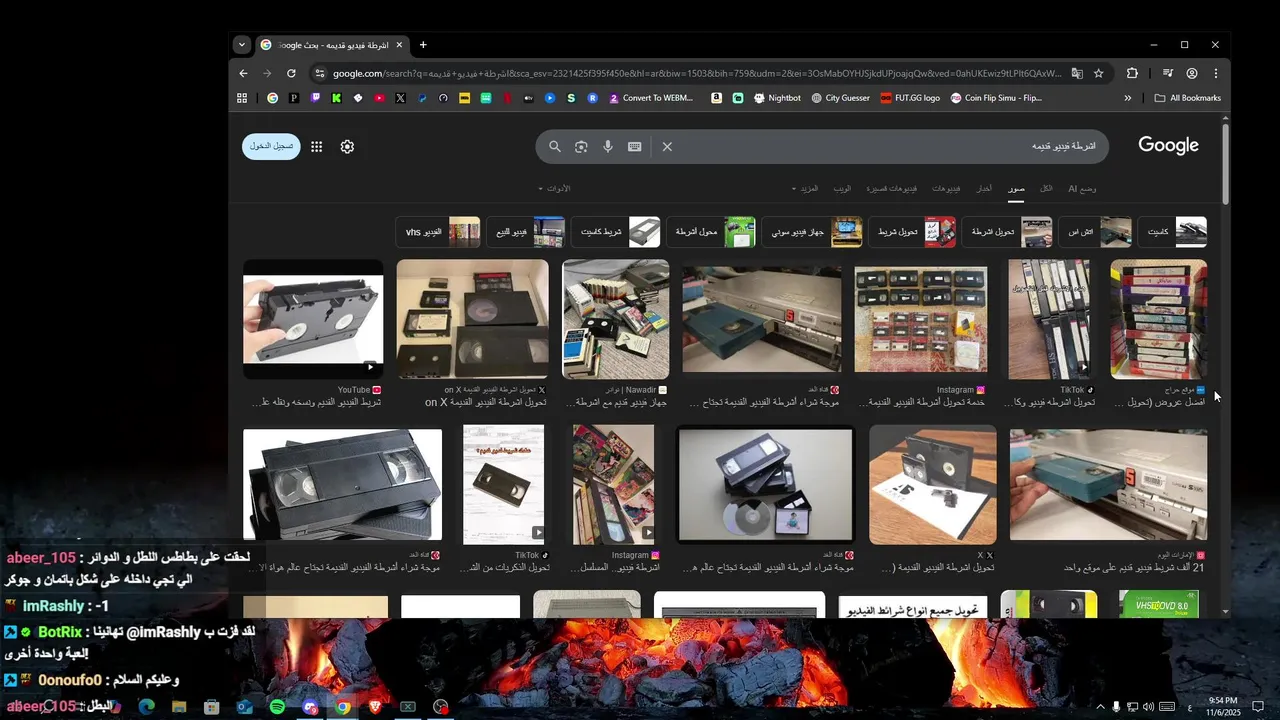Open the Chrome extensions puzzle icon
The width and height of the screenshot is (1280, 720).
pos(1132,73)
